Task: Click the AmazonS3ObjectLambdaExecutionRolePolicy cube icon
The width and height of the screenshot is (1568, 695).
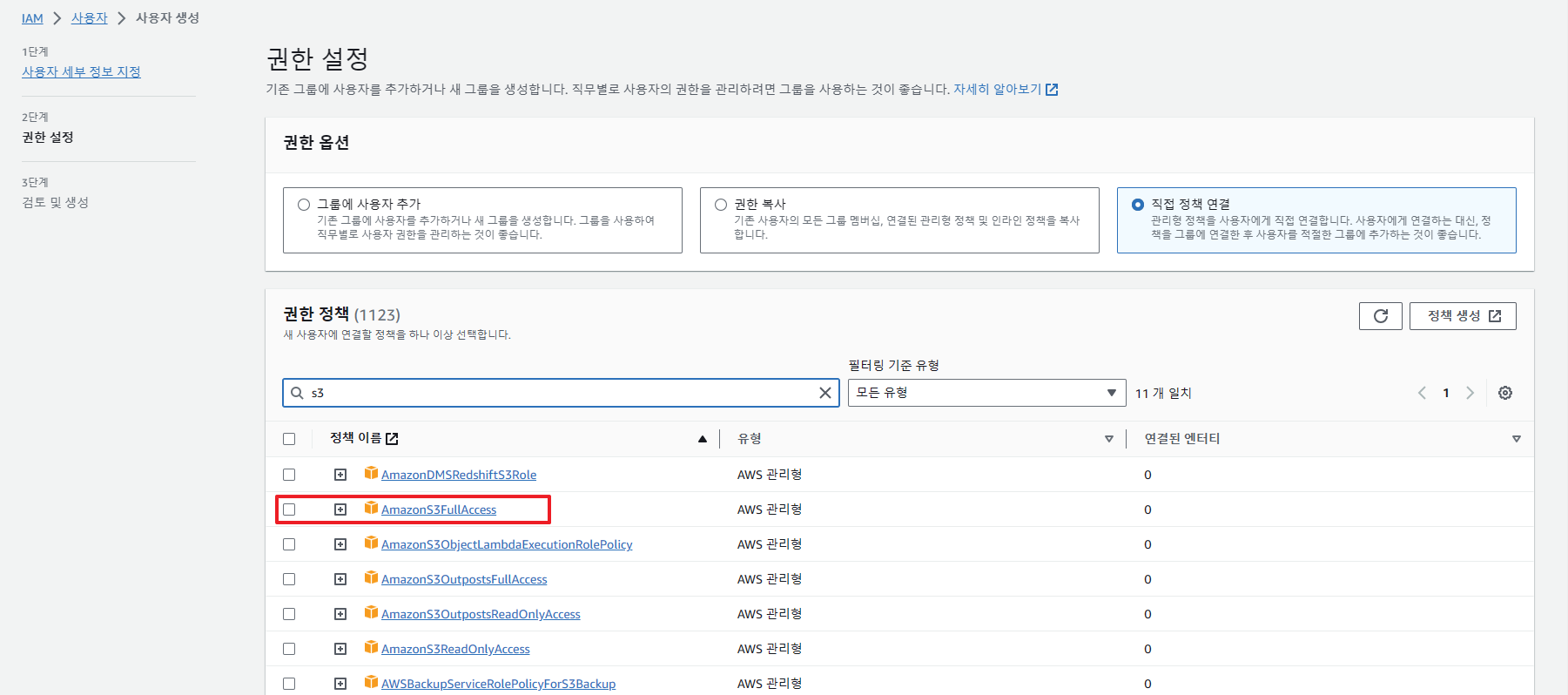Action: [x=371, y=543]
